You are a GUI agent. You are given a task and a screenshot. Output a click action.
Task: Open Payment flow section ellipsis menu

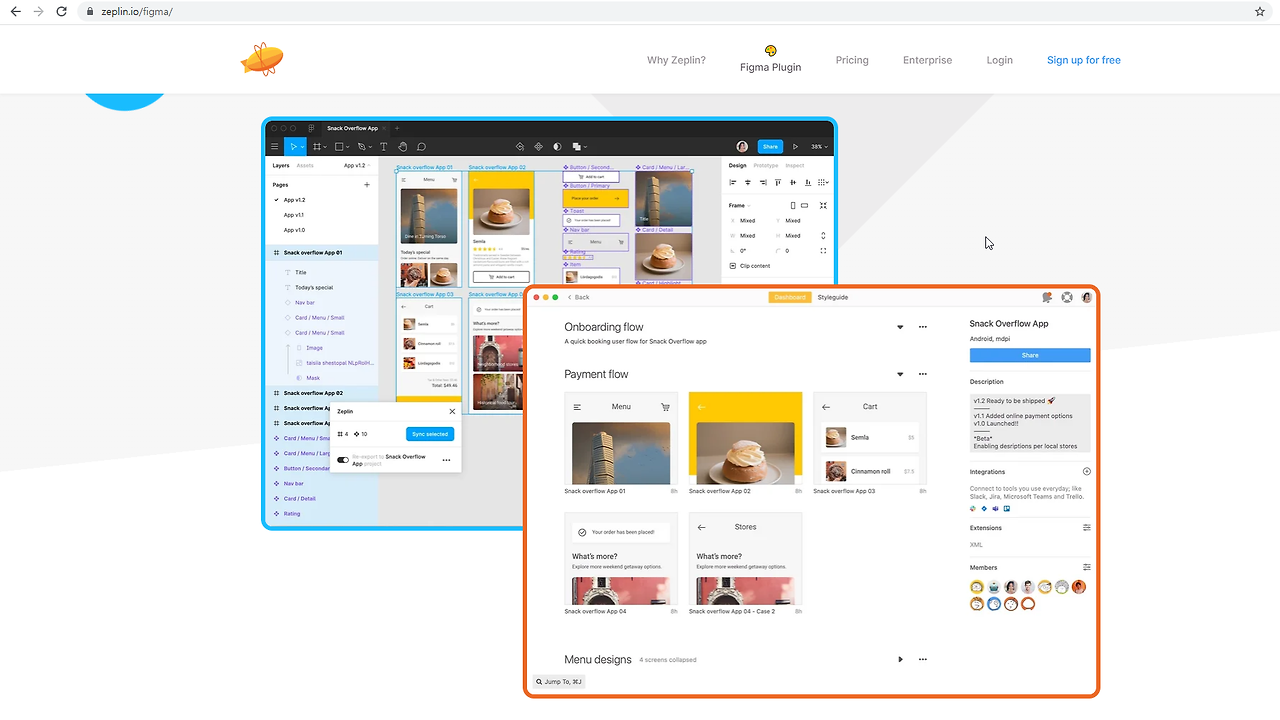coord(922,374)
